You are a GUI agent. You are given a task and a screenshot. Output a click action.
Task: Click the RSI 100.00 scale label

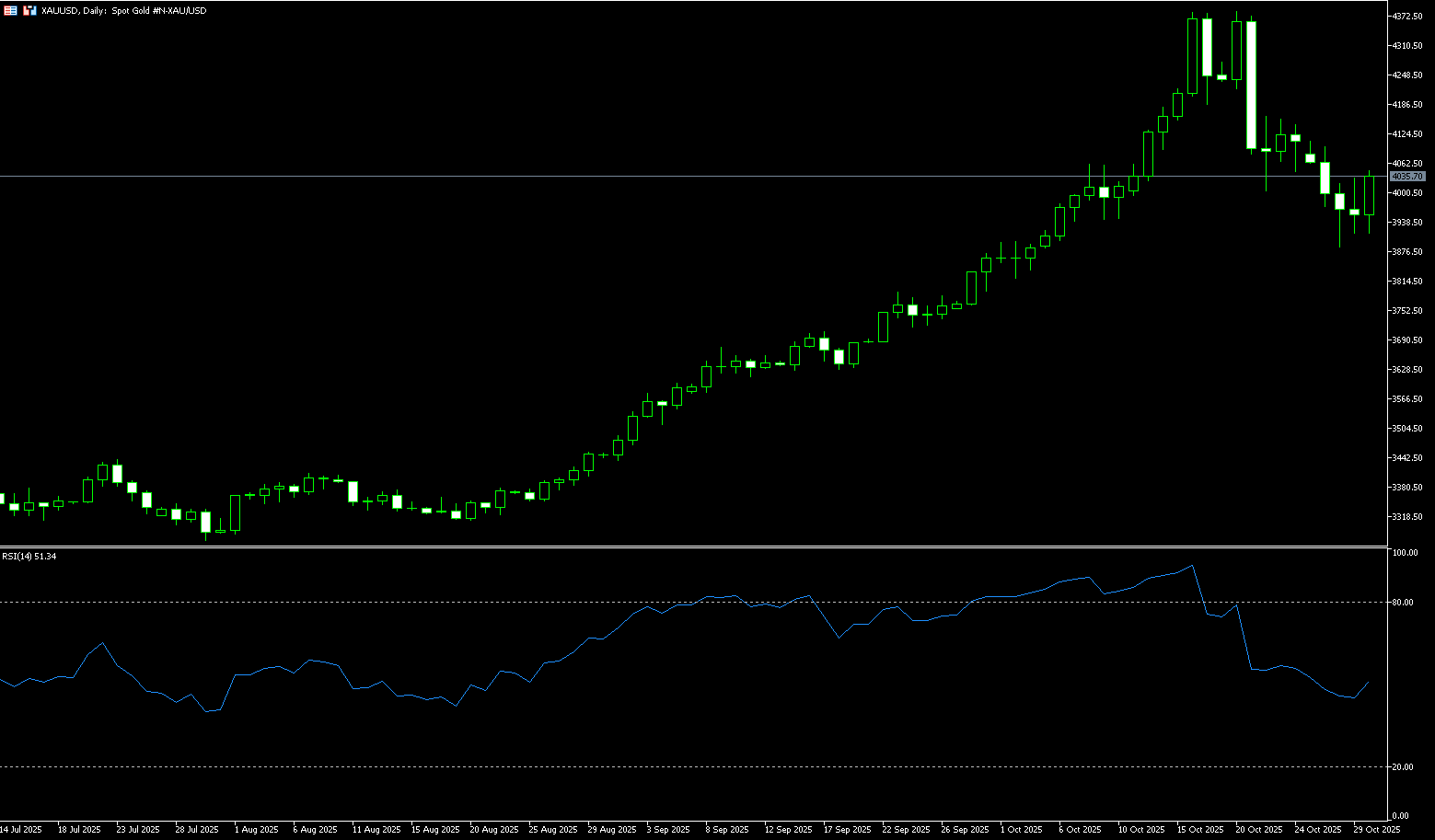tap(1405, 553)
